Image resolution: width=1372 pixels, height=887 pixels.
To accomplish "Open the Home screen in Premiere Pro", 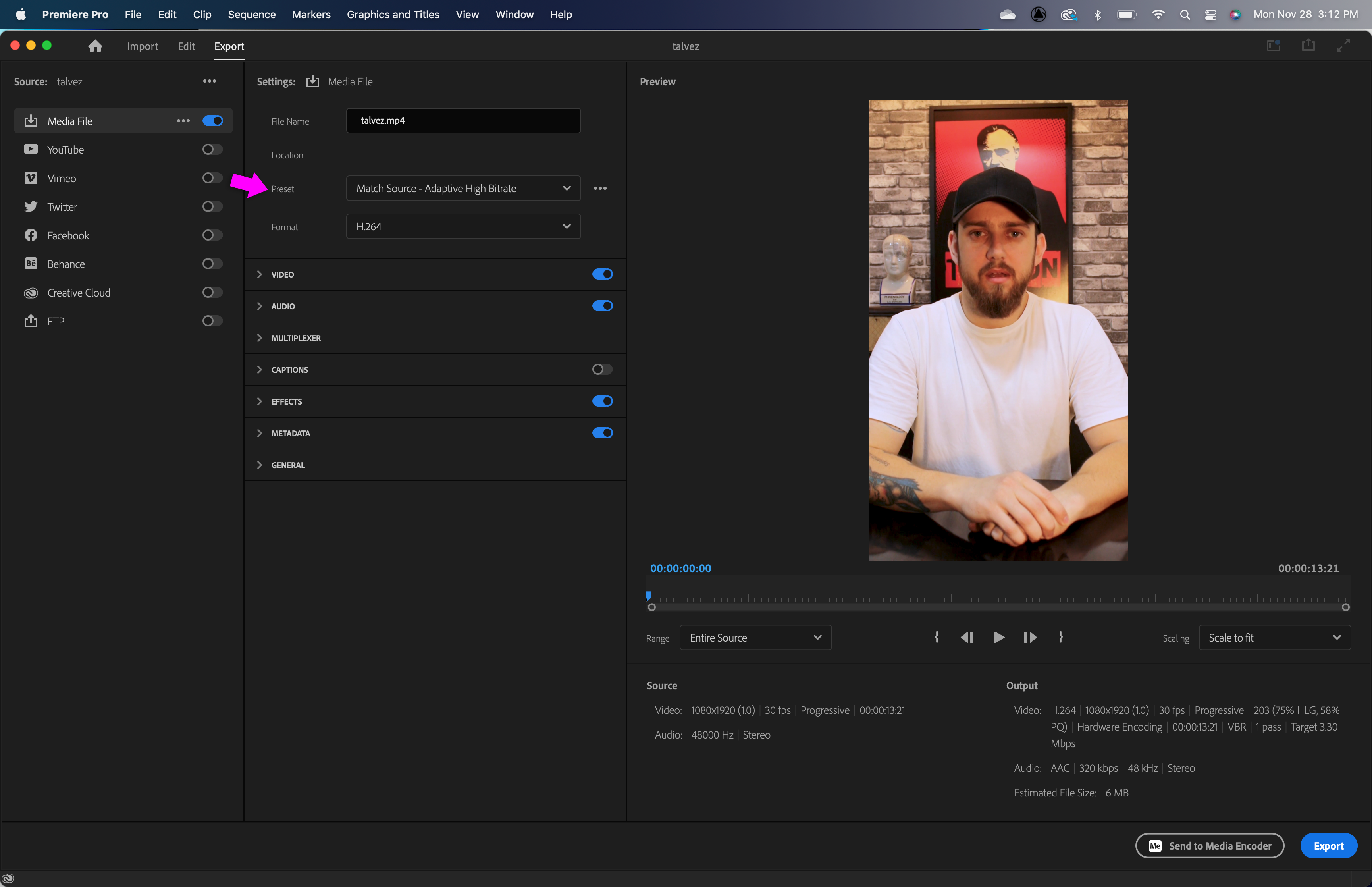I will 94,46.
